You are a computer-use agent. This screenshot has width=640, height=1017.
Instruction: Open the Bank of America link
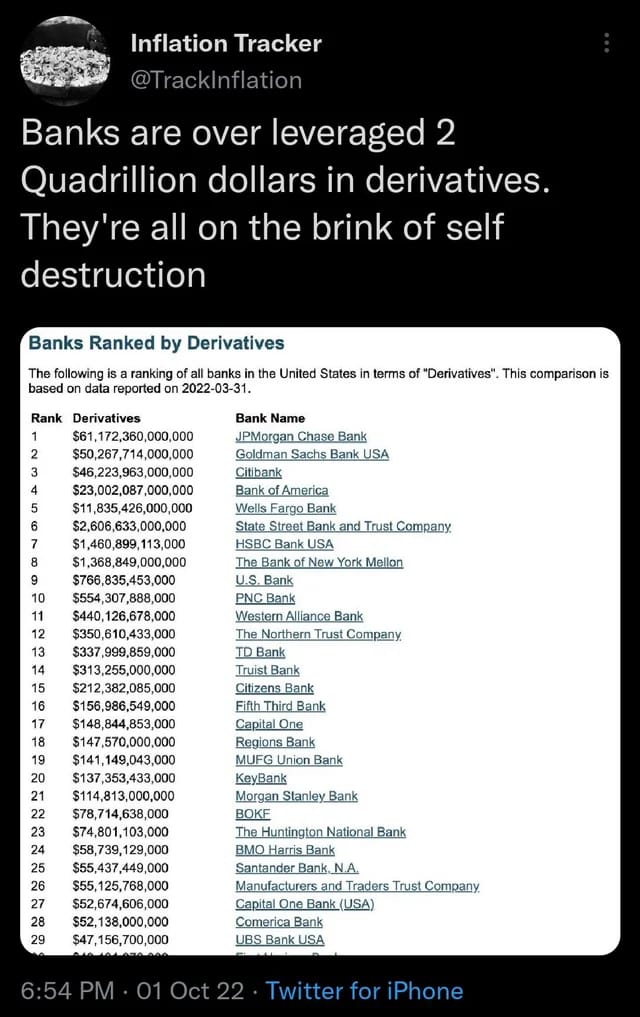point(282,490)
